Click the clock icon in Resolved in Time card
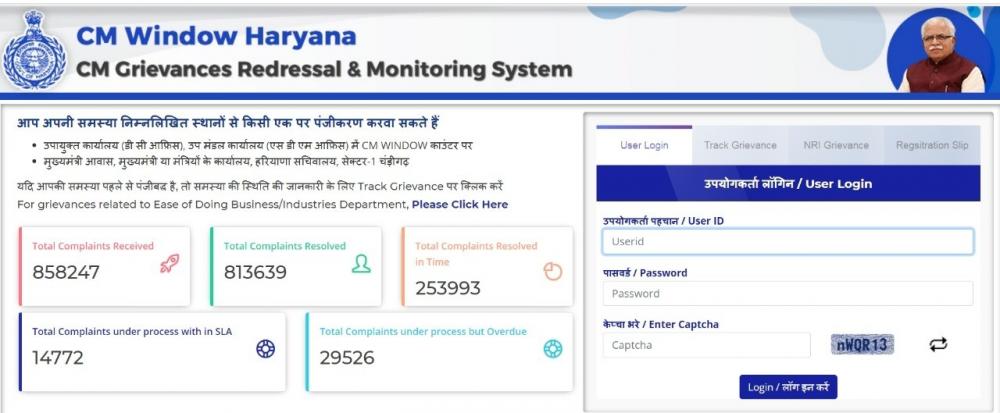Viewport: 1000px width, 413px height. (552, 272)
